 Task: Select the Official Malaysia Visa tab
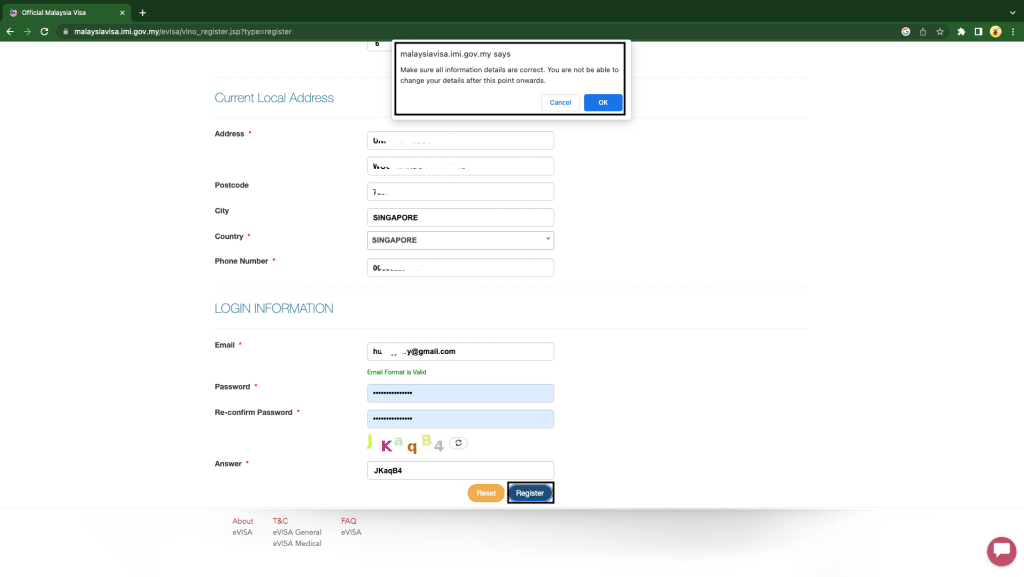click(x=65, y=12)
